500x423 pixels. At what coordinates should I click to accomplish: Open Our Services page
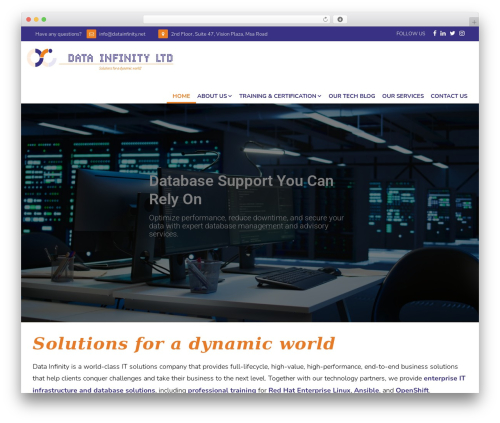coord(403,96)
